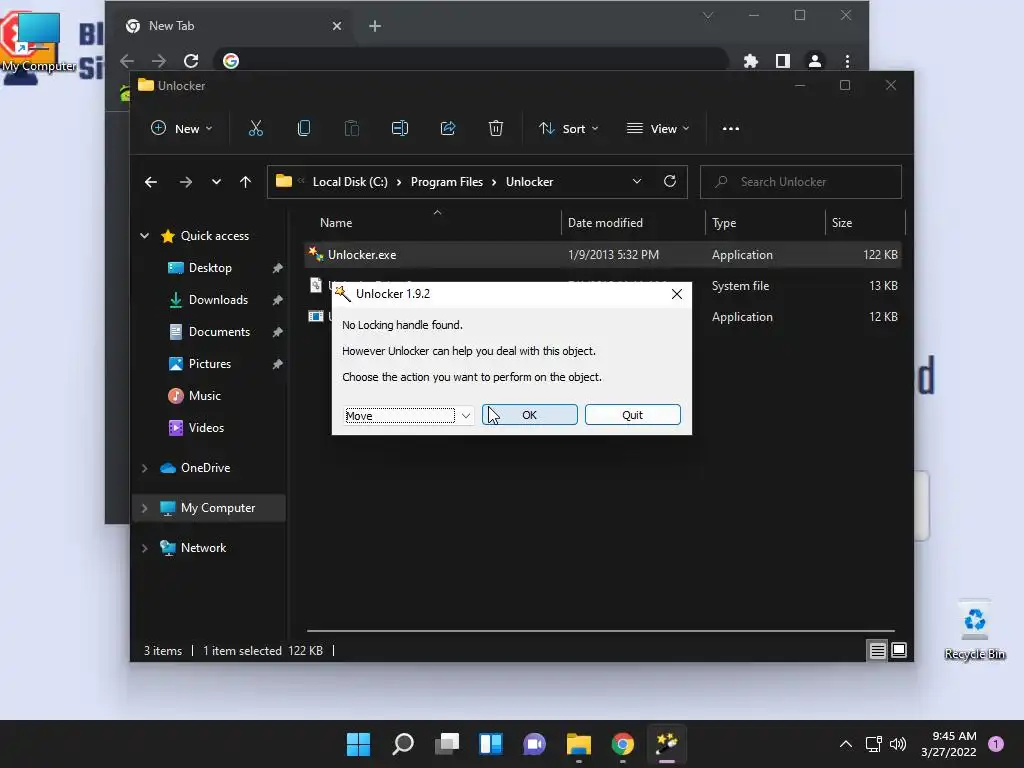The width and height of the screenshot is (1024, 768).
Task: Open a new Chrome tab
Action: point(375,26)
